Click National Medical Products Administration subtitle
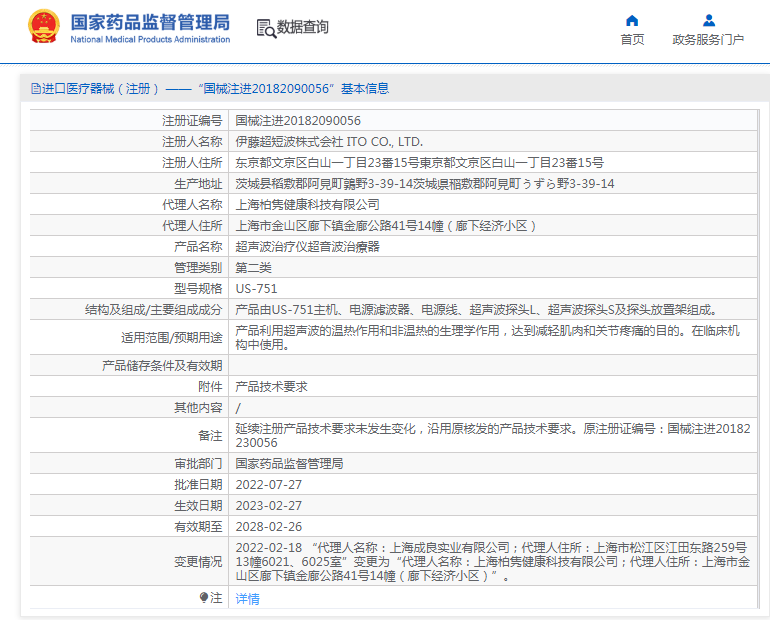The width and height of the screenshot is (770, 620). point(150,39)
